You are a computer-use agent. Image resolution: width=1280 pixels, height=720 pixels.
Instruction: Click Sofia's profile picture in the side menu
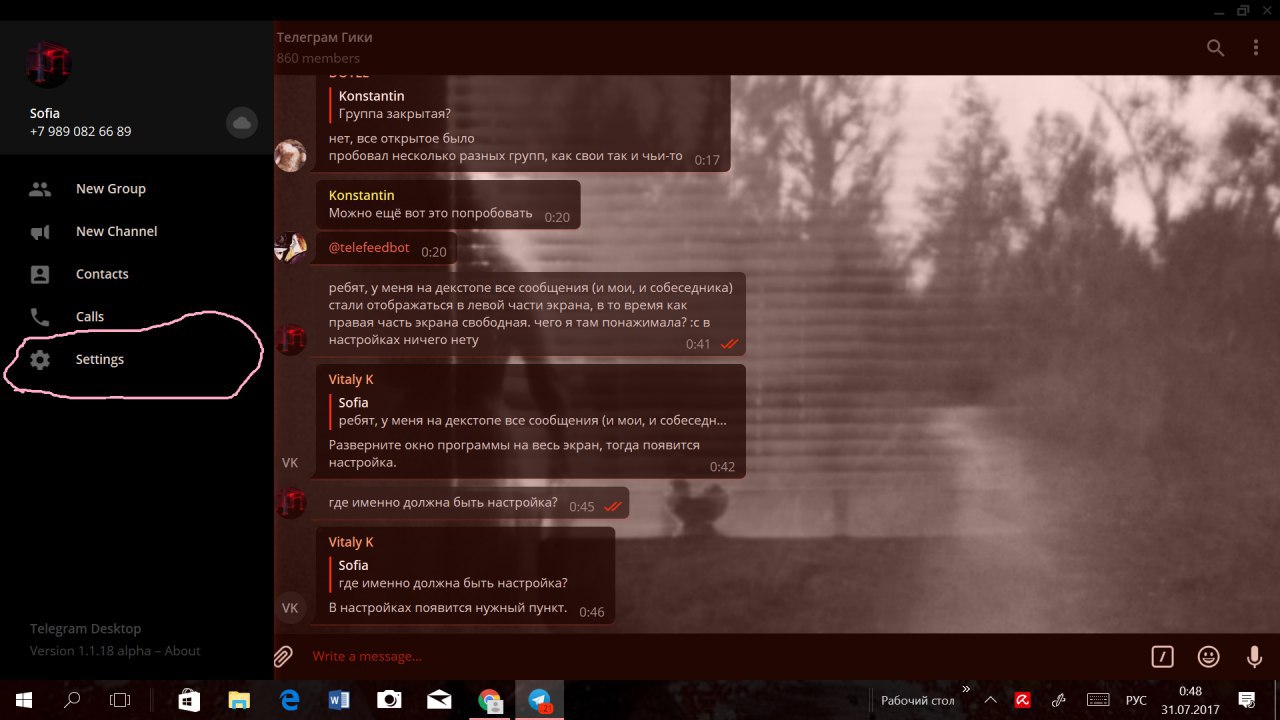48,65
